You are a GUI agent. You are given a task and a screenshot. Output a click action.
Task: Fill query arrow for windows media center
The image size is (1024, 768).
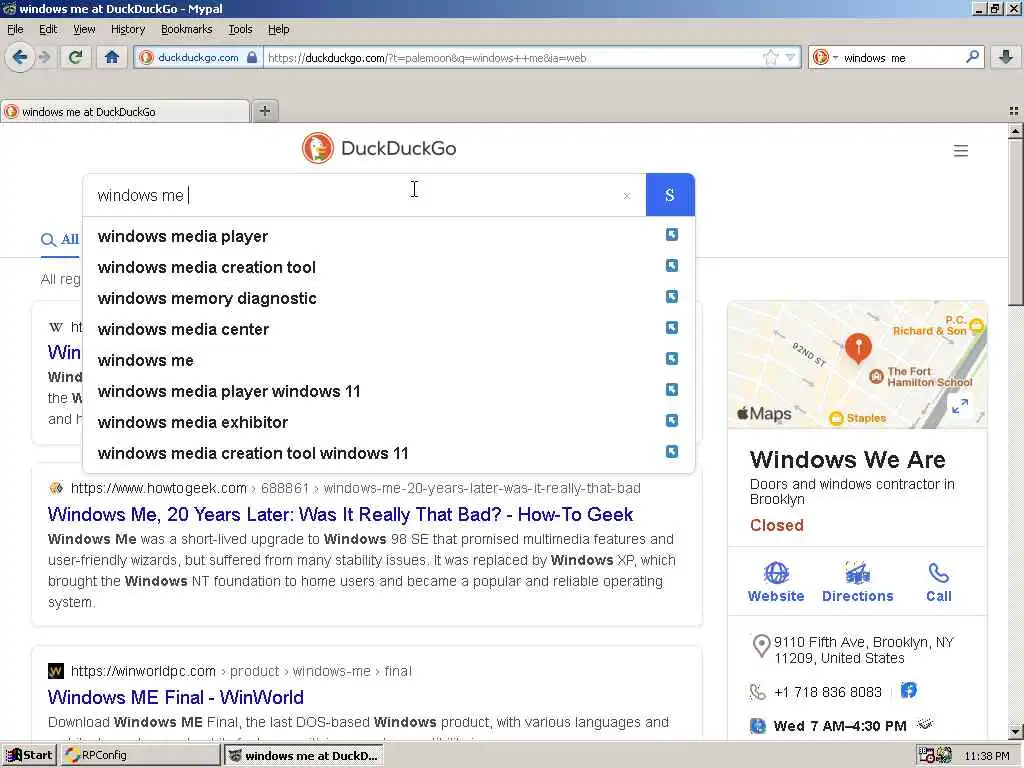(671, 327)
